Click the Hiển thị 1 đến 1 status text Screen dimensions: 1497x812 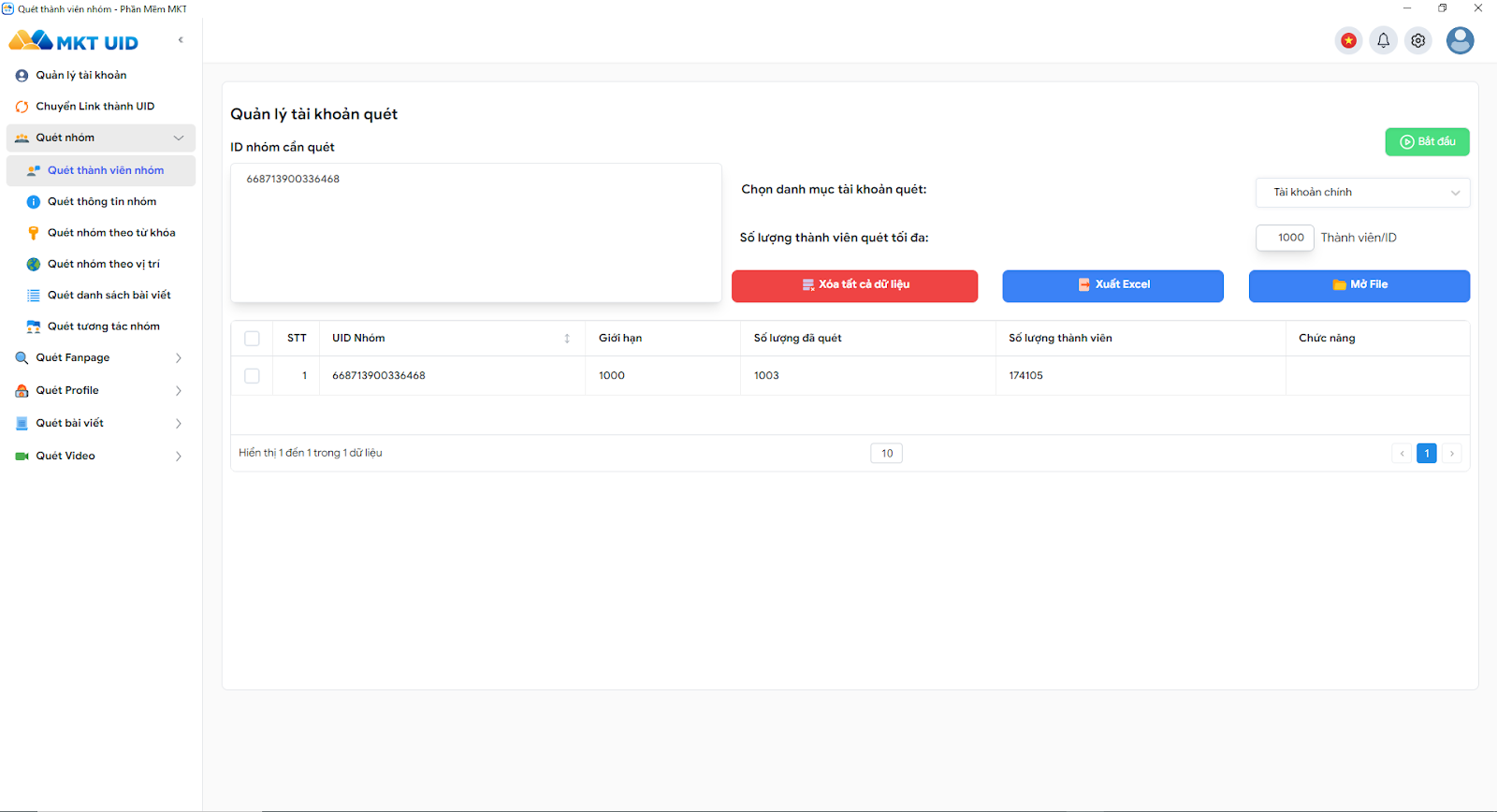(310, 454)
